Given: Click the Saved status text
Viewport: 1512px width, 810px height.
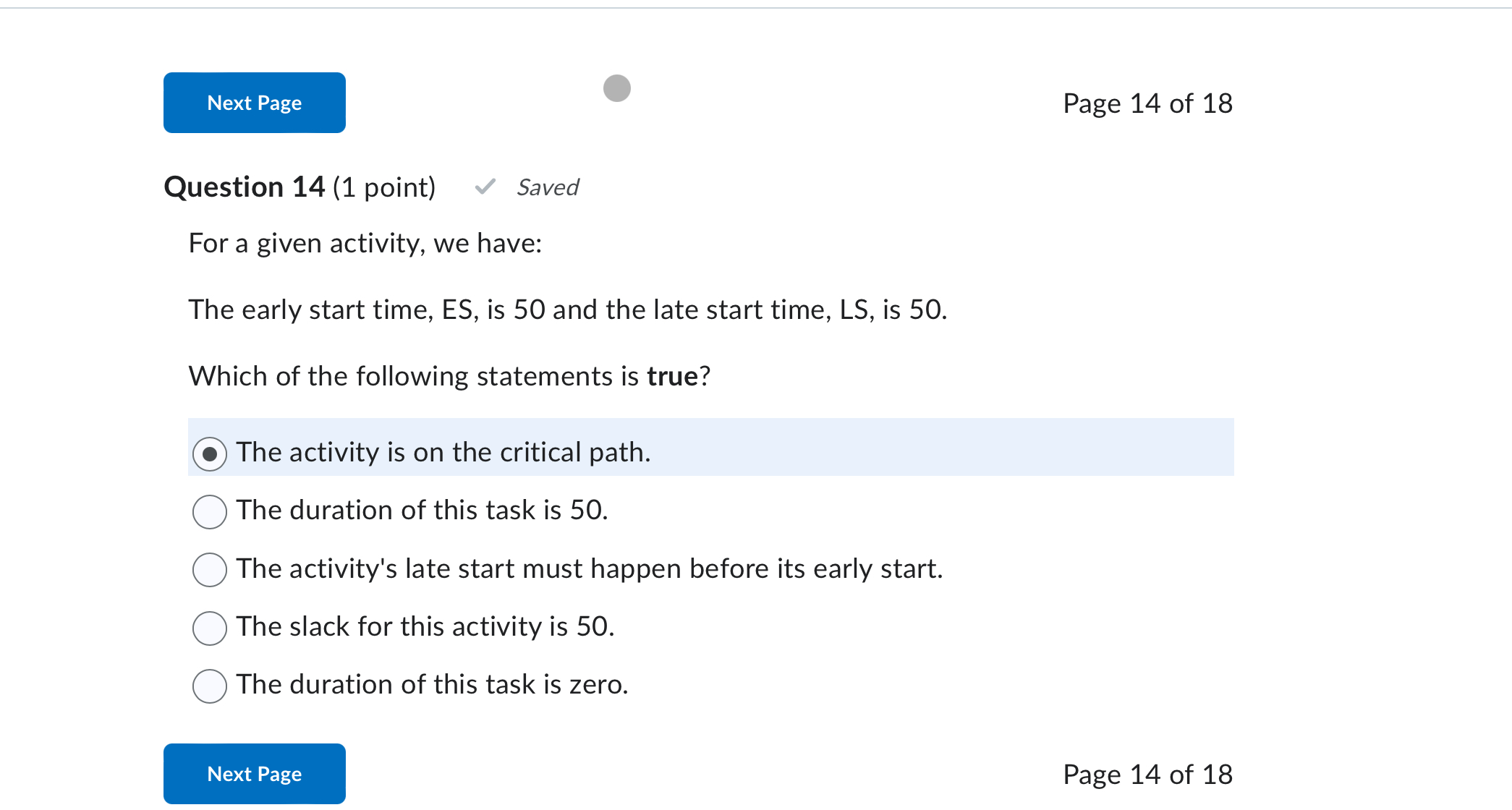Looking at the screenshot, I should (548, 188).
